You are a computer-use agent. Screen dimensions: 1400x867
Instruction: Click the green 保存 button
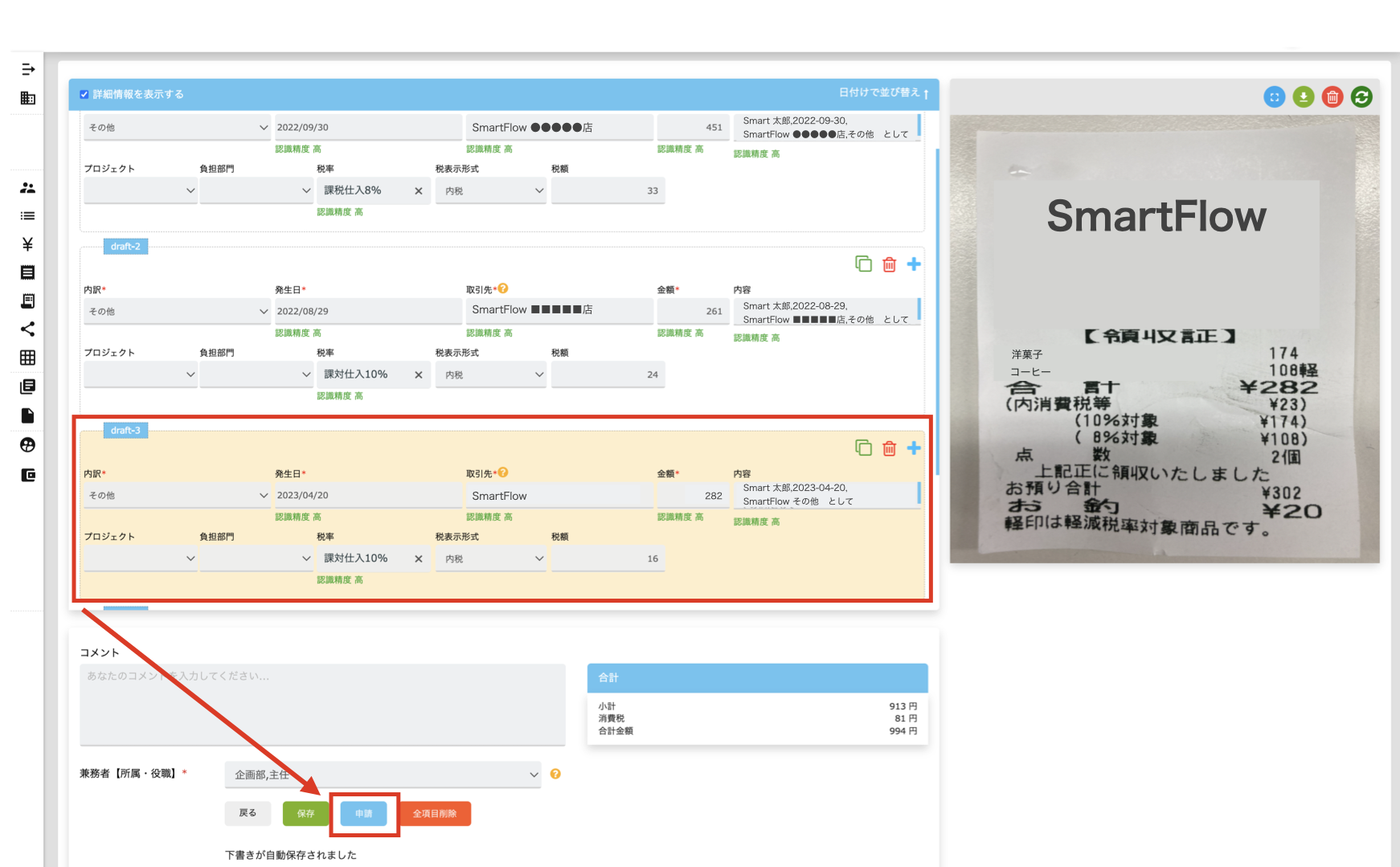click(x=305, y=813)
